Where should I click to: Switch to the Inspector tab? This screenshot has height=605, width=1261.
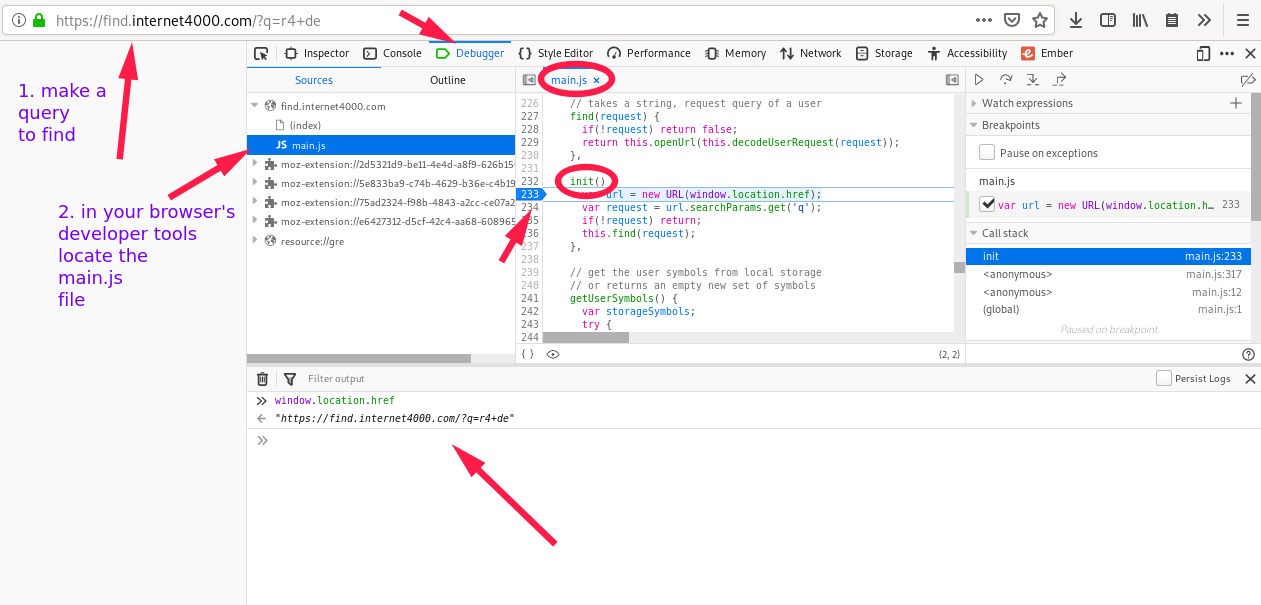coord(317,54)
